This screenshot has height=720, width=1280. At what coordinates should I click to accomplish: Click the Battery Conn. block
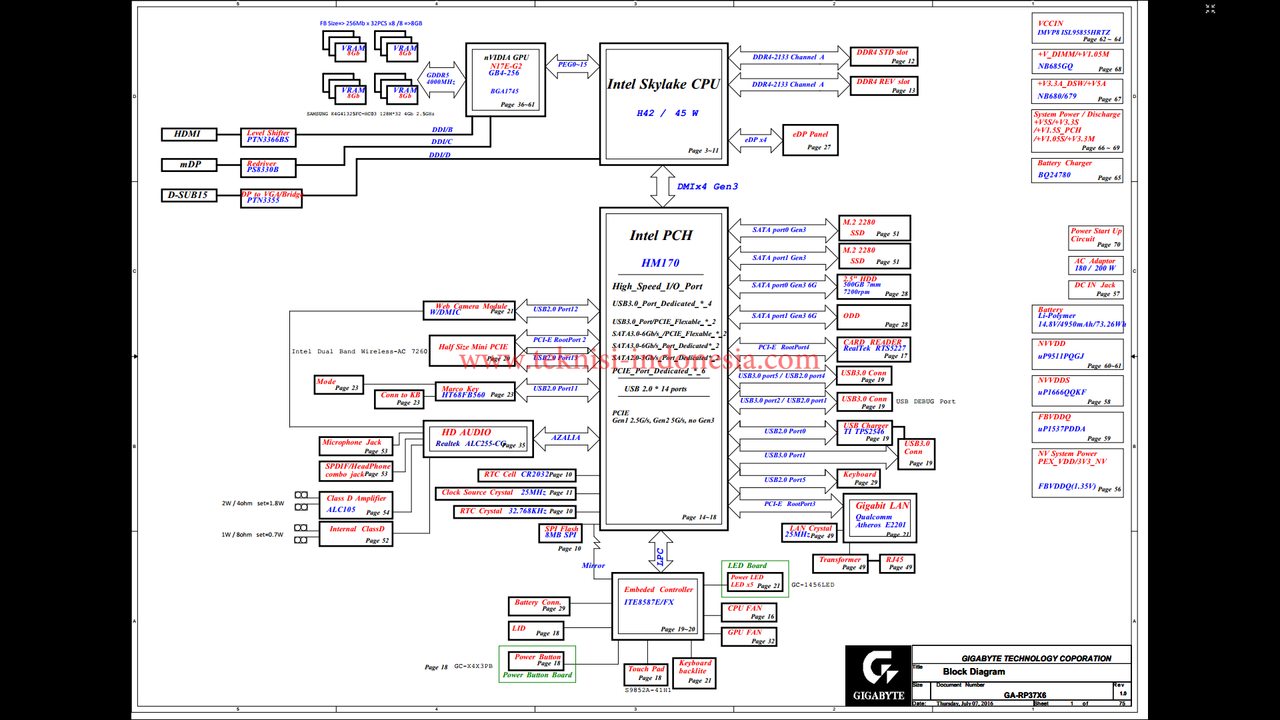(x=540, y=606)
